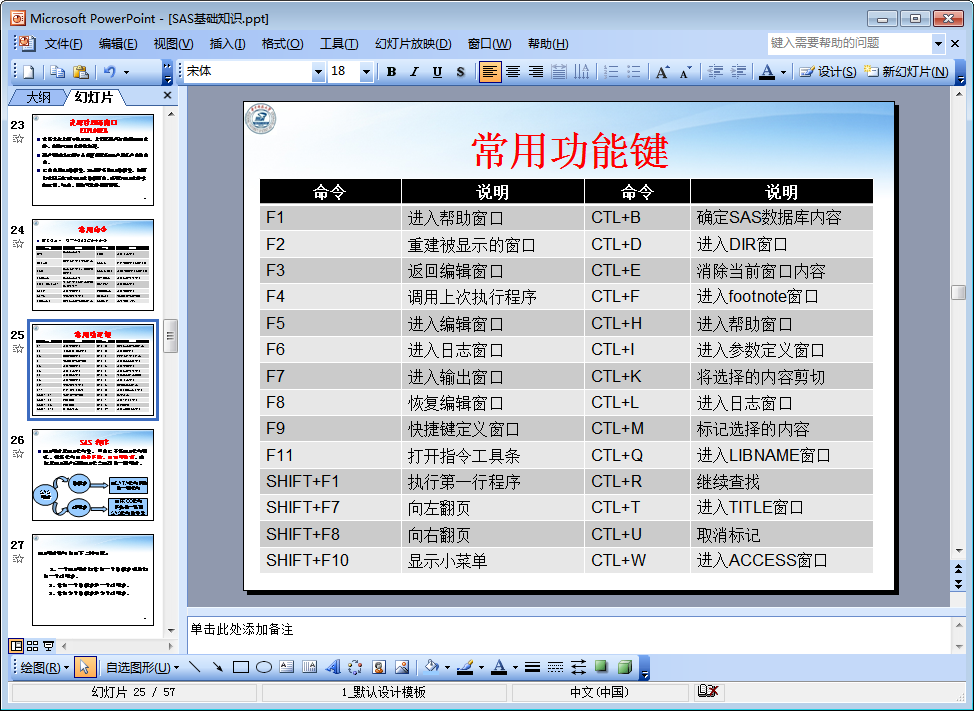
Task: Align text right
Action: click(x=535, y=72)
